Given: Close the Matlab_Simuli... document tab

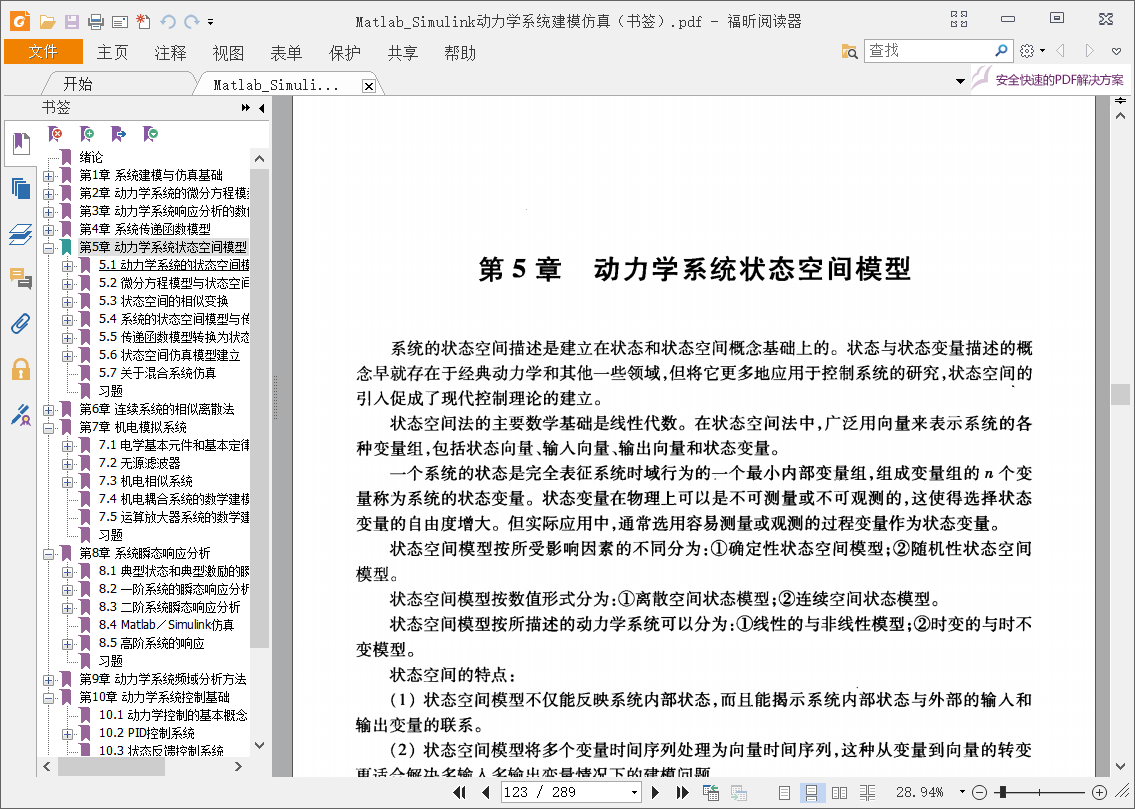Looking at the screenshot, I should point(368,86).
